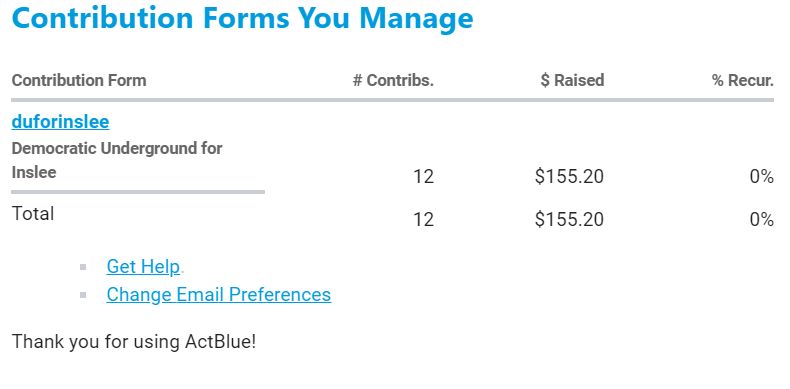Open the duforinslee contribution form link
Viewport: 790px width, 389px height.
(60, 122)
